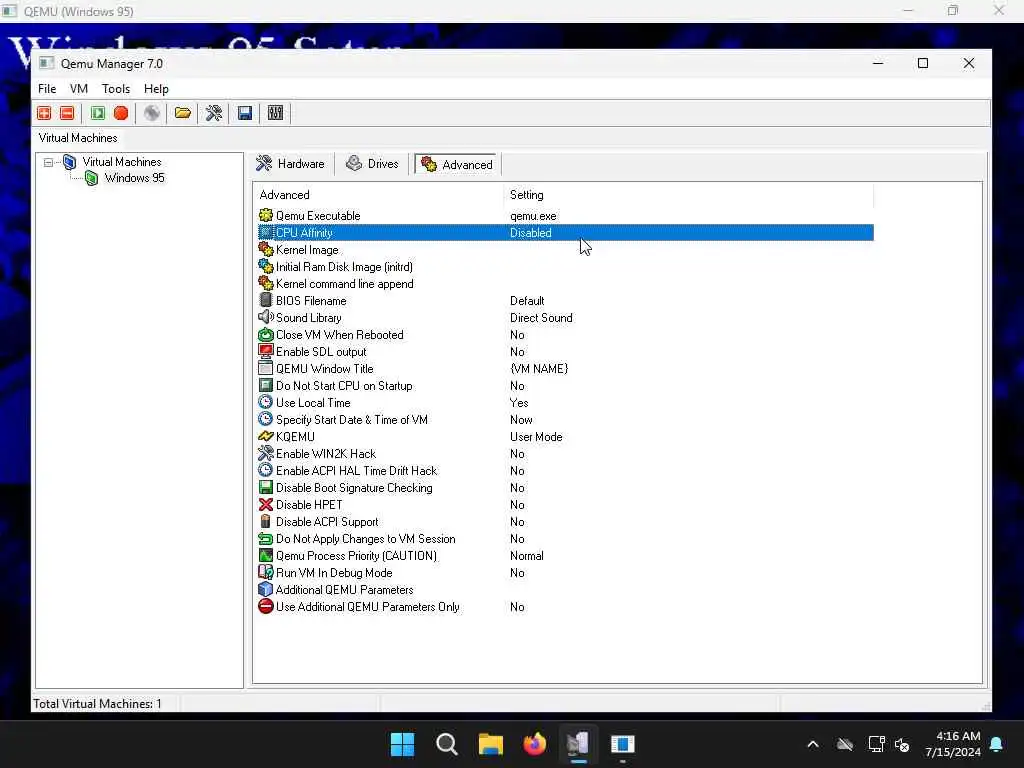
Task: Click the Disable HPET red X icon
Action: pos(266,504)
